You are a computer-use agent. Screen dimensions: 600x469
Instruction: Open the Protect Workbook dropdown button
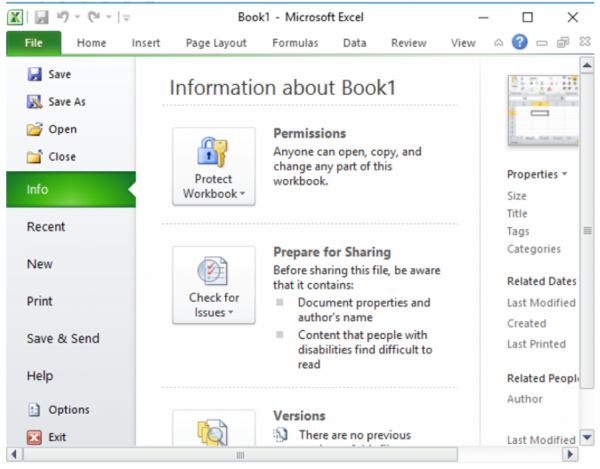point(214,166)
